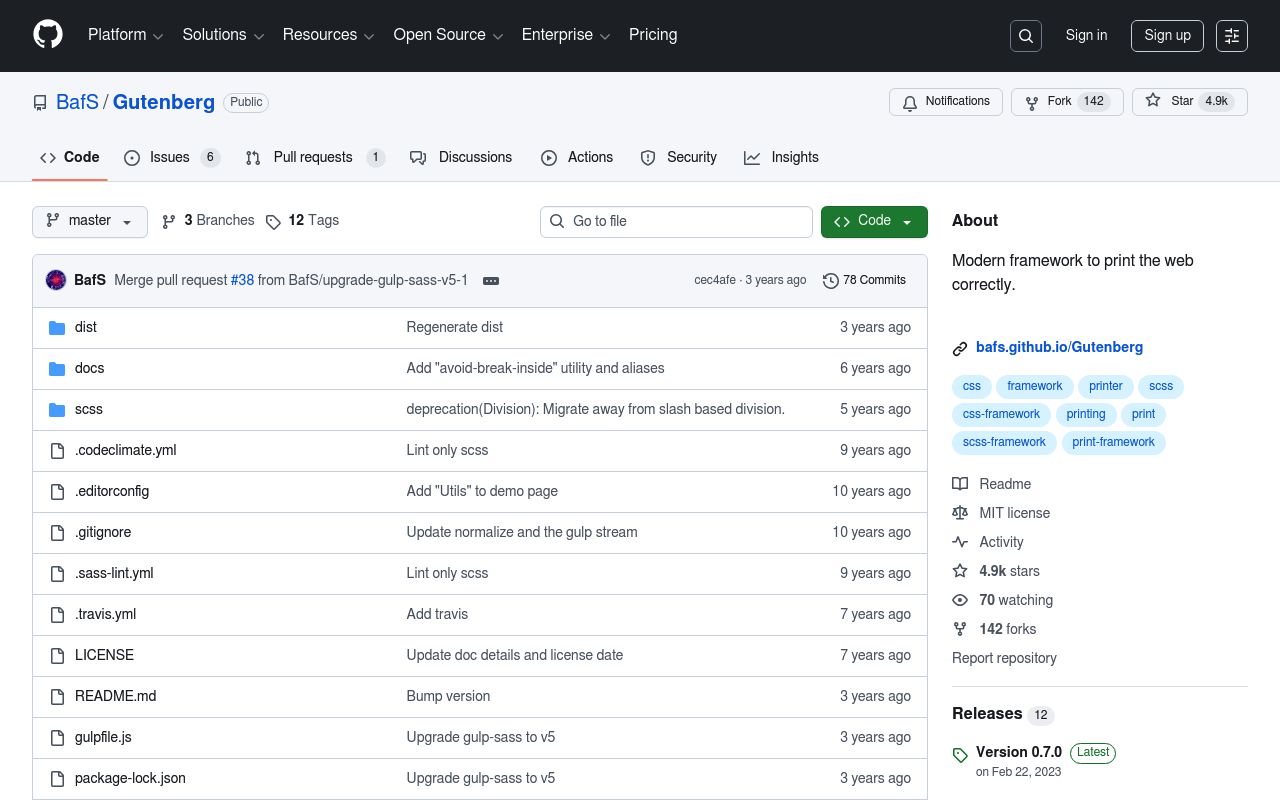1280x800 pixels.
Task: Open the search magnifier icon
Action: [x=1026, y=36]
